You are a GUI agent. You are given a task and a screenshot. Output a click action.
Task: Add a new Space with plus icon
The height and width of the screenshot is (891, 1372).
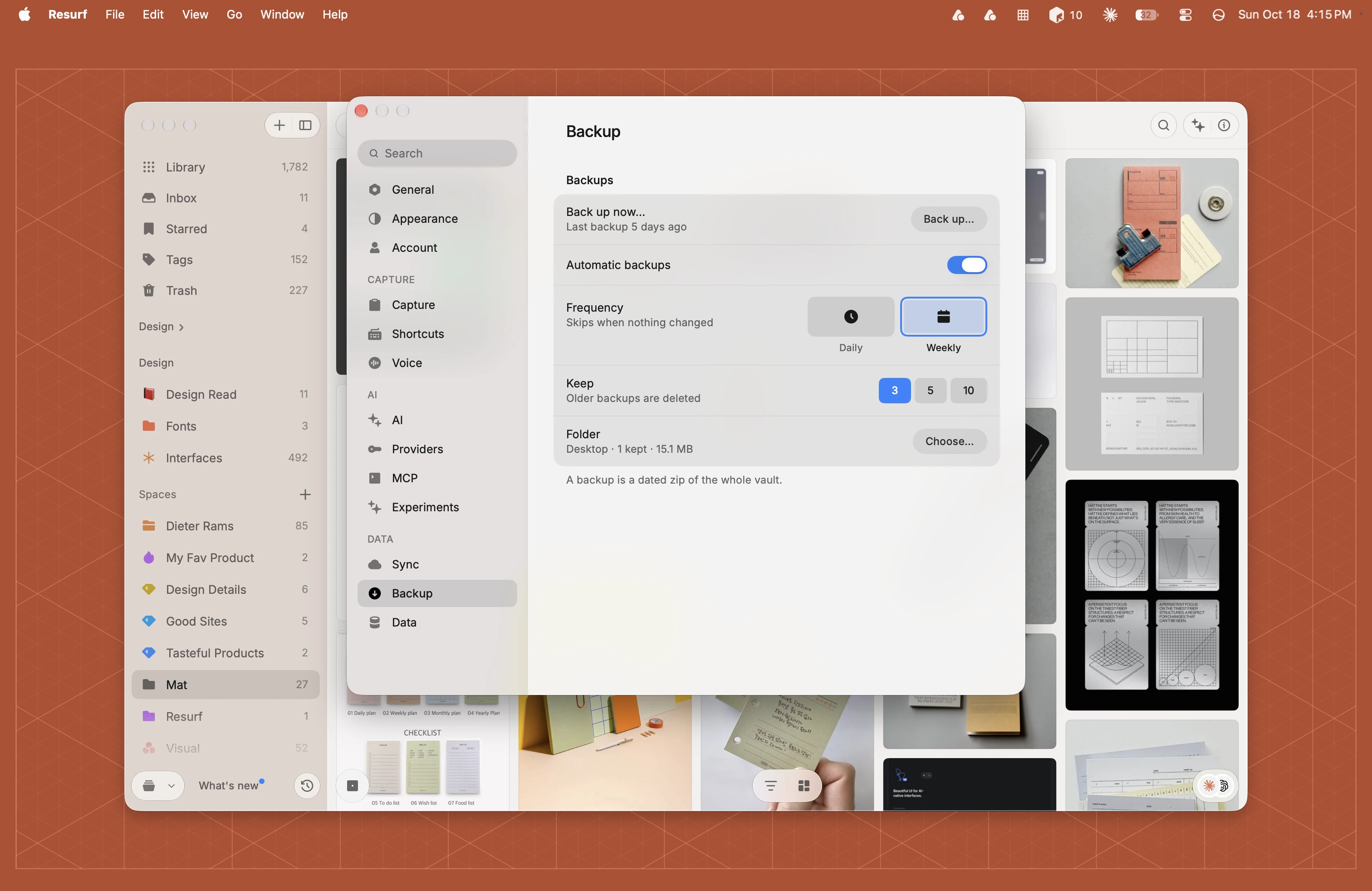coord(305,494)
